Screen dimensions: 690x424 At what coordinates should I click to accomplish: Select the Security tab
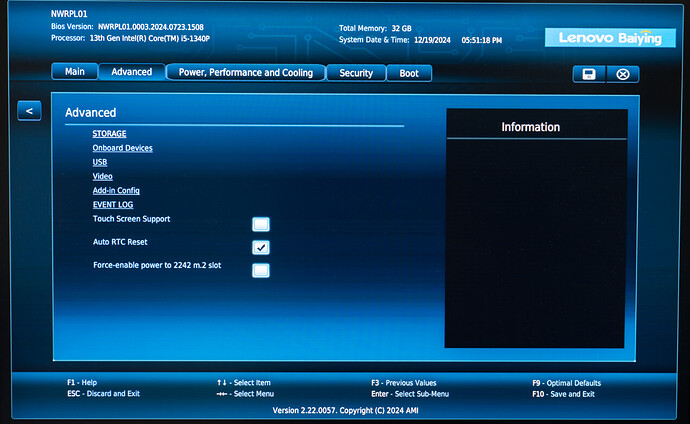pos(356,73)
